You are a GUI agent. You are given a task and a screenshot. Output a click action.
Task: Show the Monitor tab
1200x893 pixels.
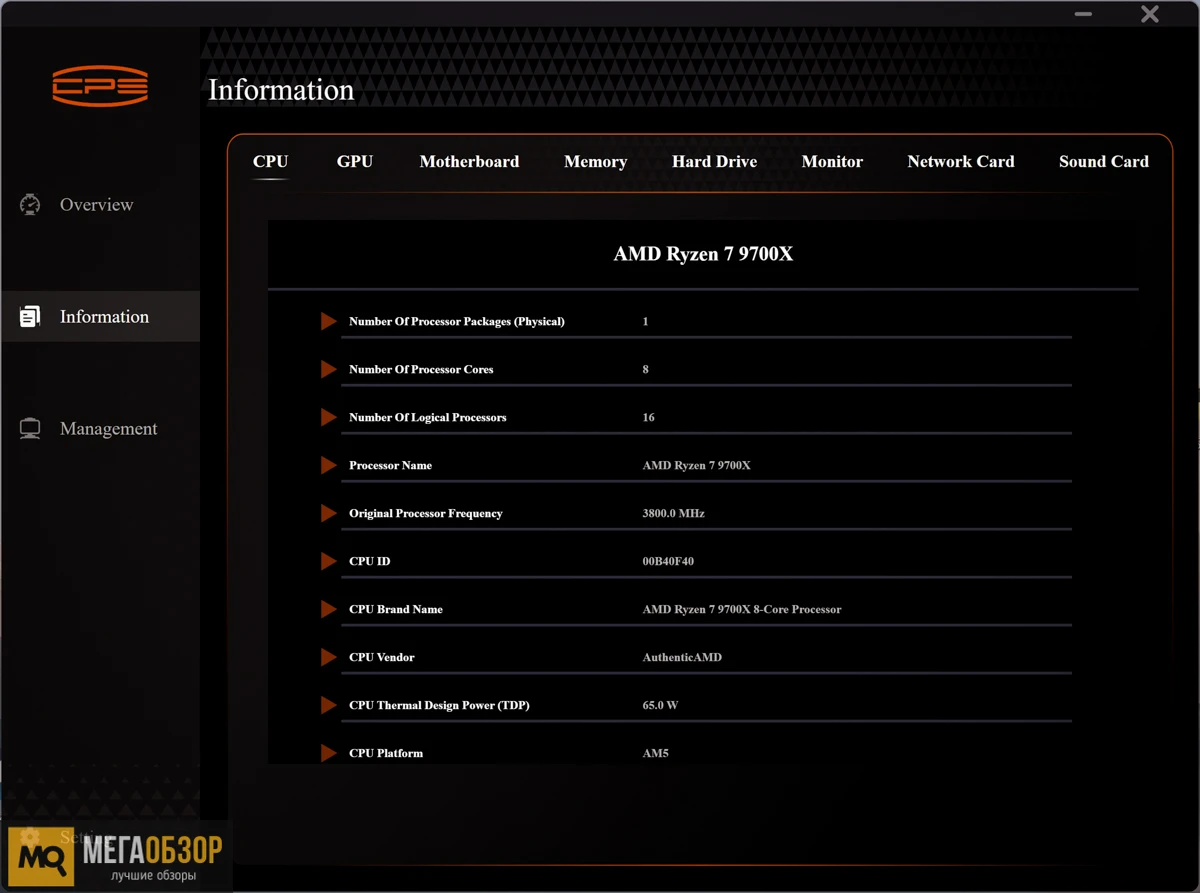[832, 161]
